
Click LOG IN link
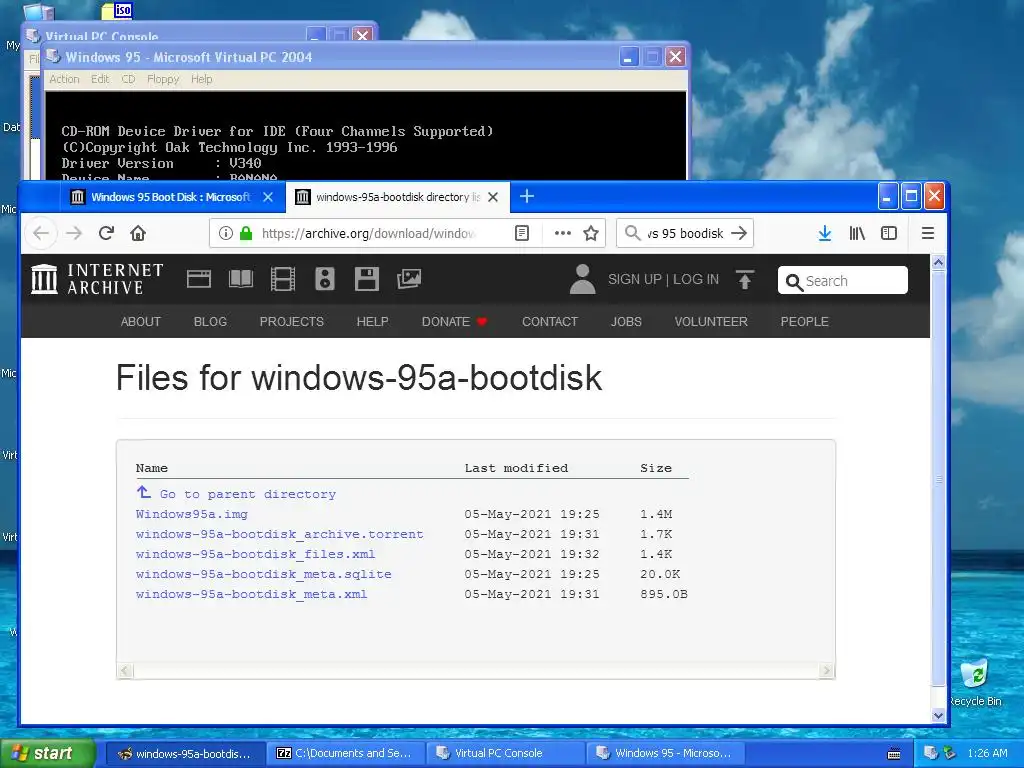tap(696, 280)
